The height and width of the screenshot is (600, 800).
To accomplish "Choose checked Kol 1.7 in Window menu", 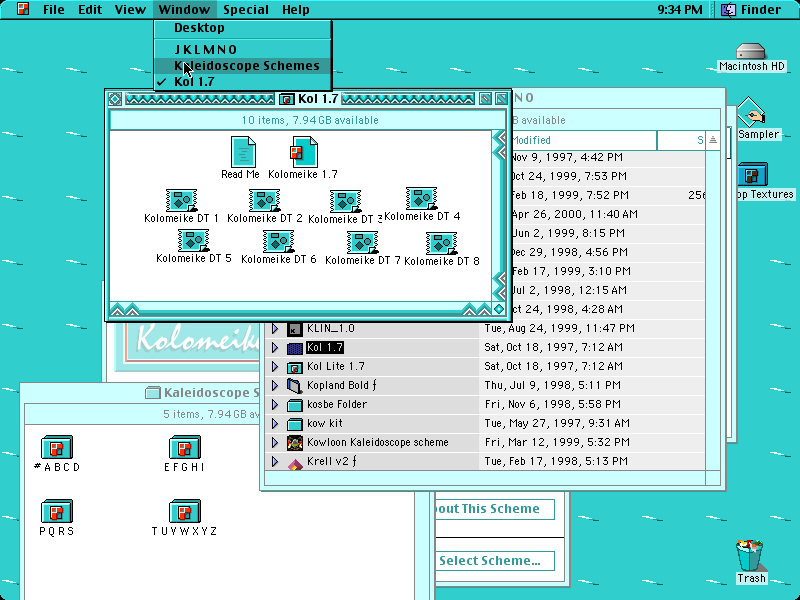I will coord(243,82).
